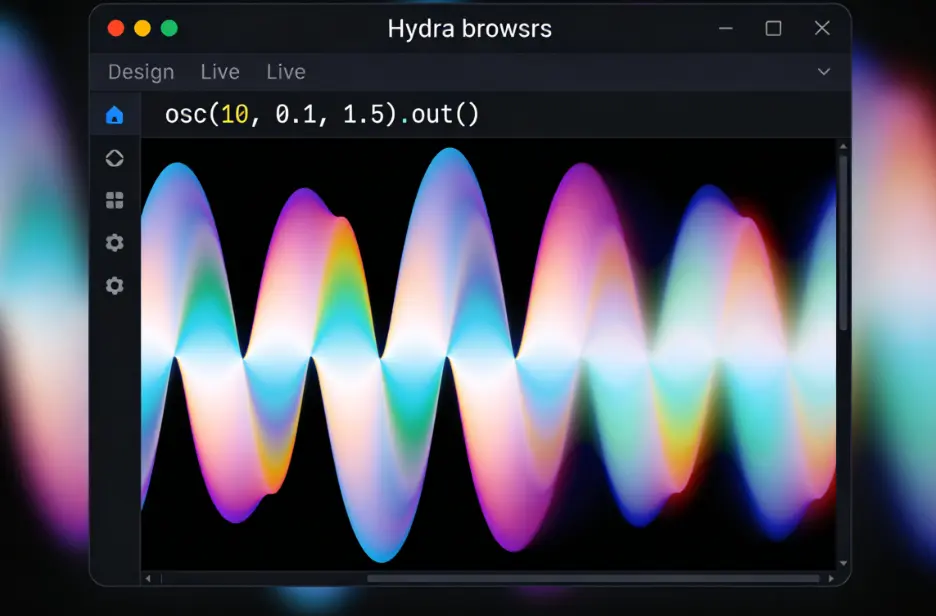Image resolution: width=936 pixels, height=616 pixels.
Task: Switch to the Design tab
Action: (x=141, y=72)
